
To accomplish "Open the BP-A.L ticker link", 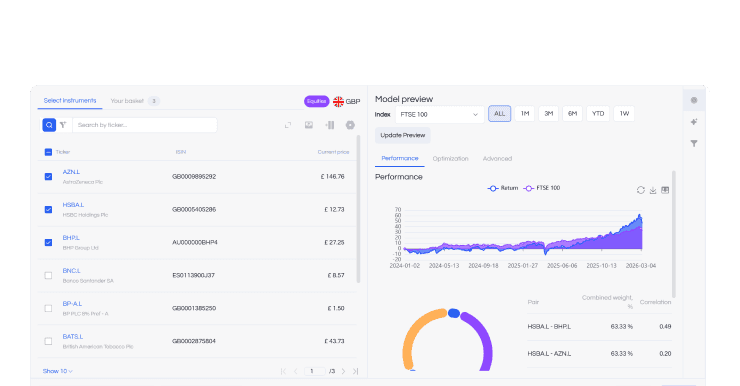I will pyautogui.click(x=72, y=304).
